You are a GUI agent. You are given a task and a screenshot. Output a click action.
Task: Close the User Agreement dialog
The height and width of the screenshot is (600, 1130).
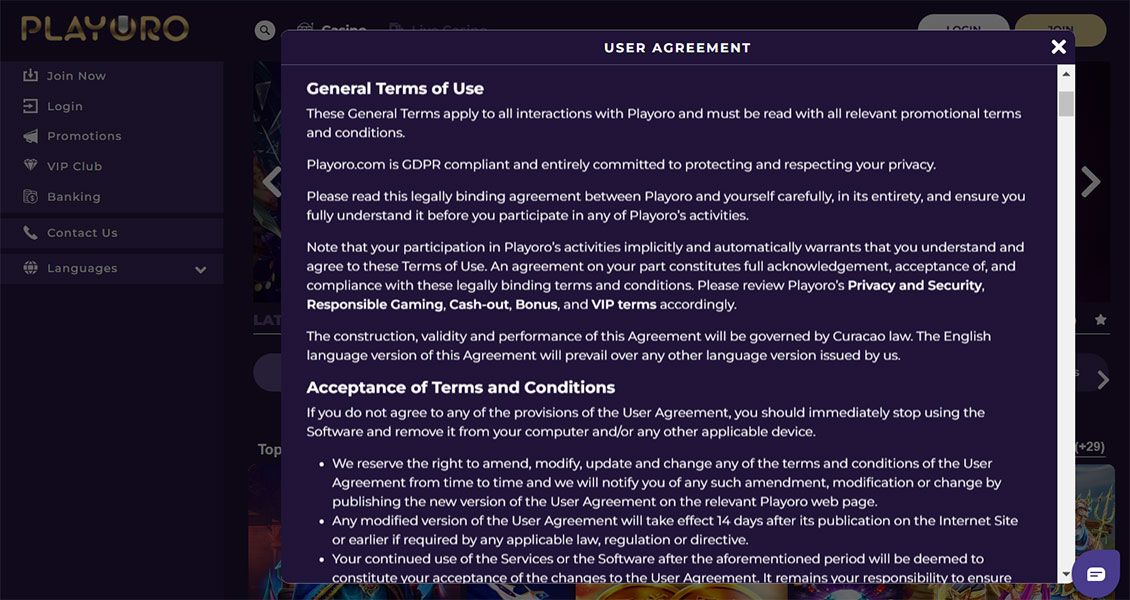(x=1058, y=47)
